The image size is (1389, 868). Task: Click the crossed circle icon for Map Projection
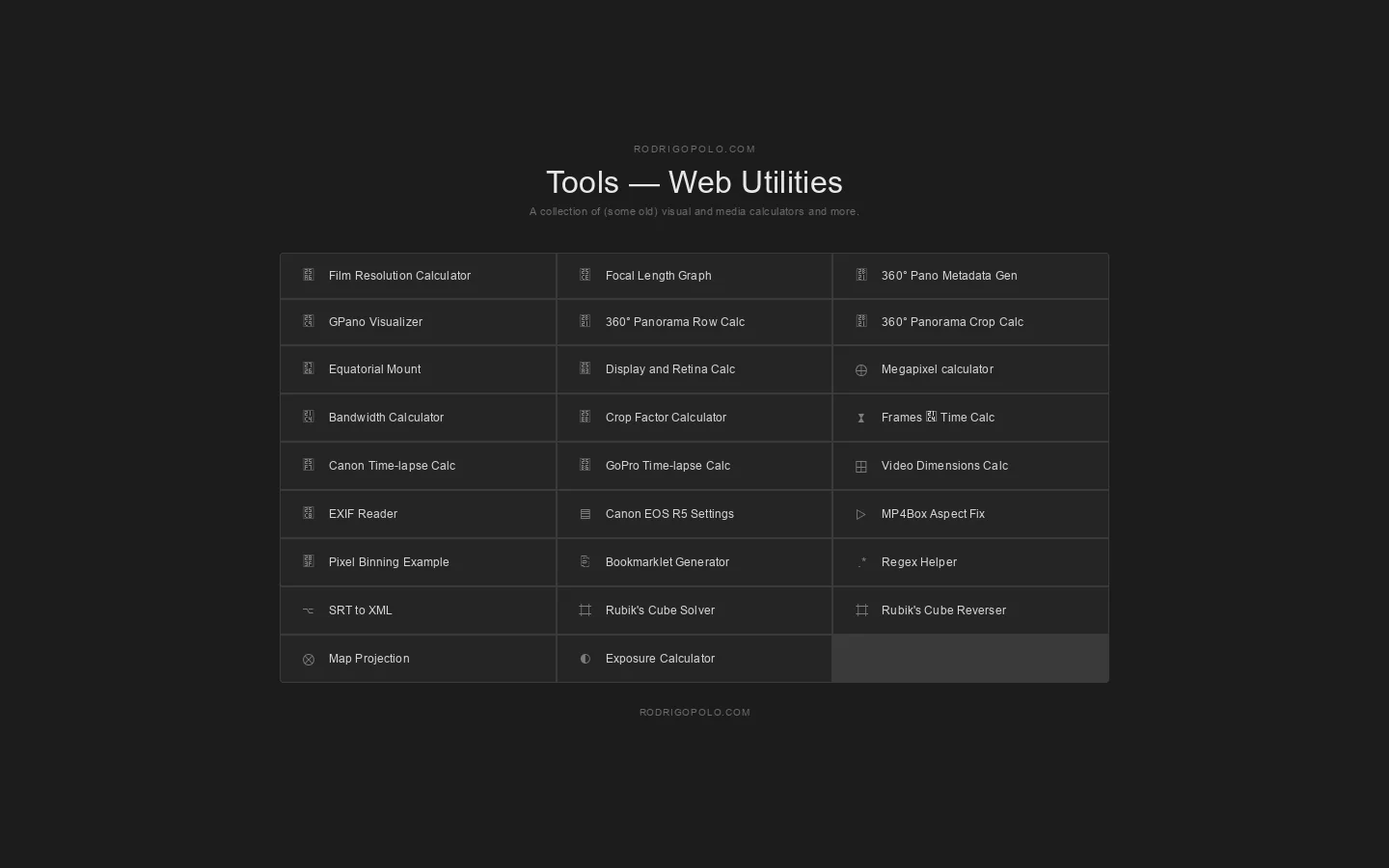click(309, 660)
